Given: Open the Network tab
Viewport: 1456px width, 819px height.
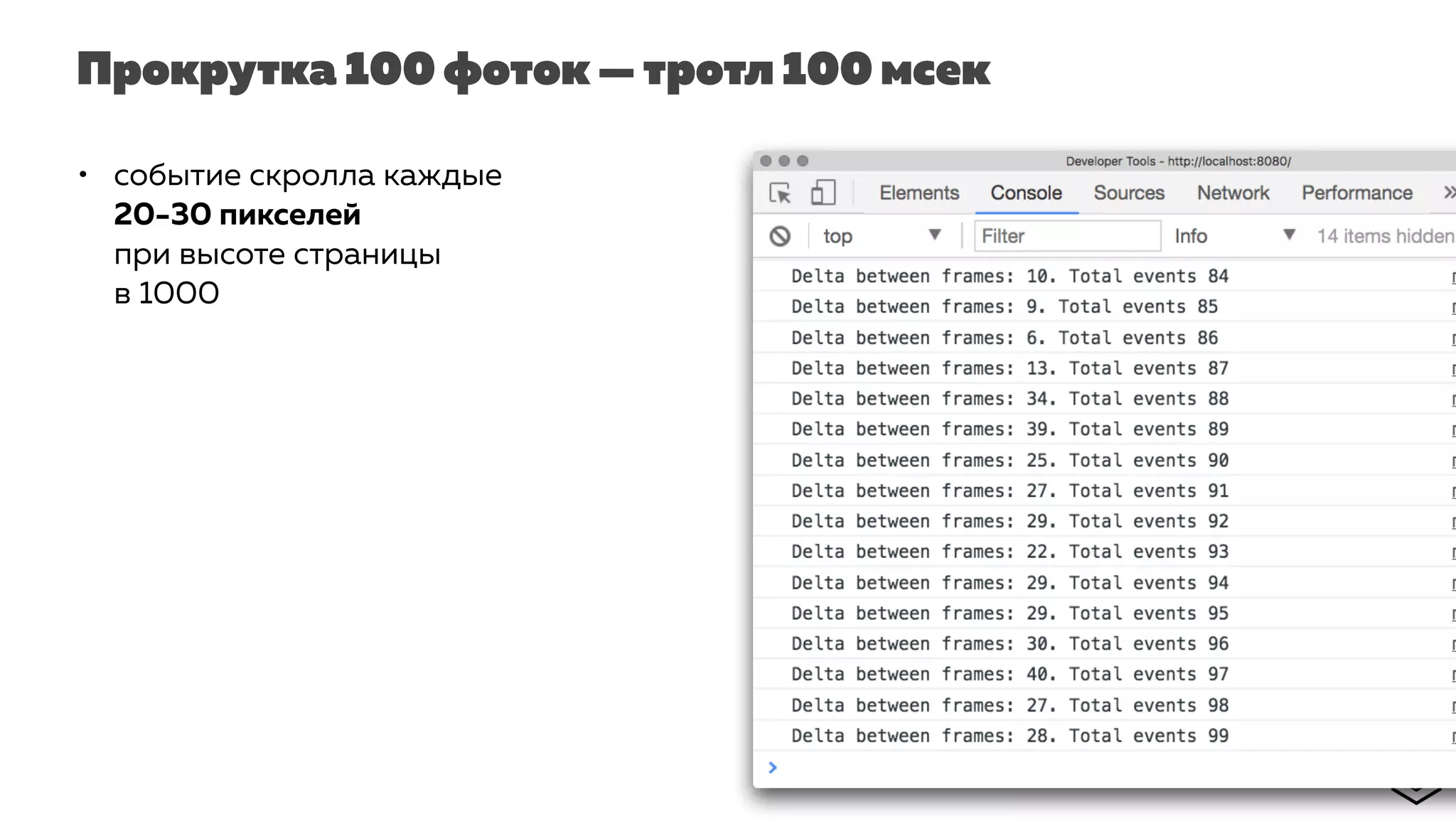Looking at the screenshot, I should [1233, 193].
